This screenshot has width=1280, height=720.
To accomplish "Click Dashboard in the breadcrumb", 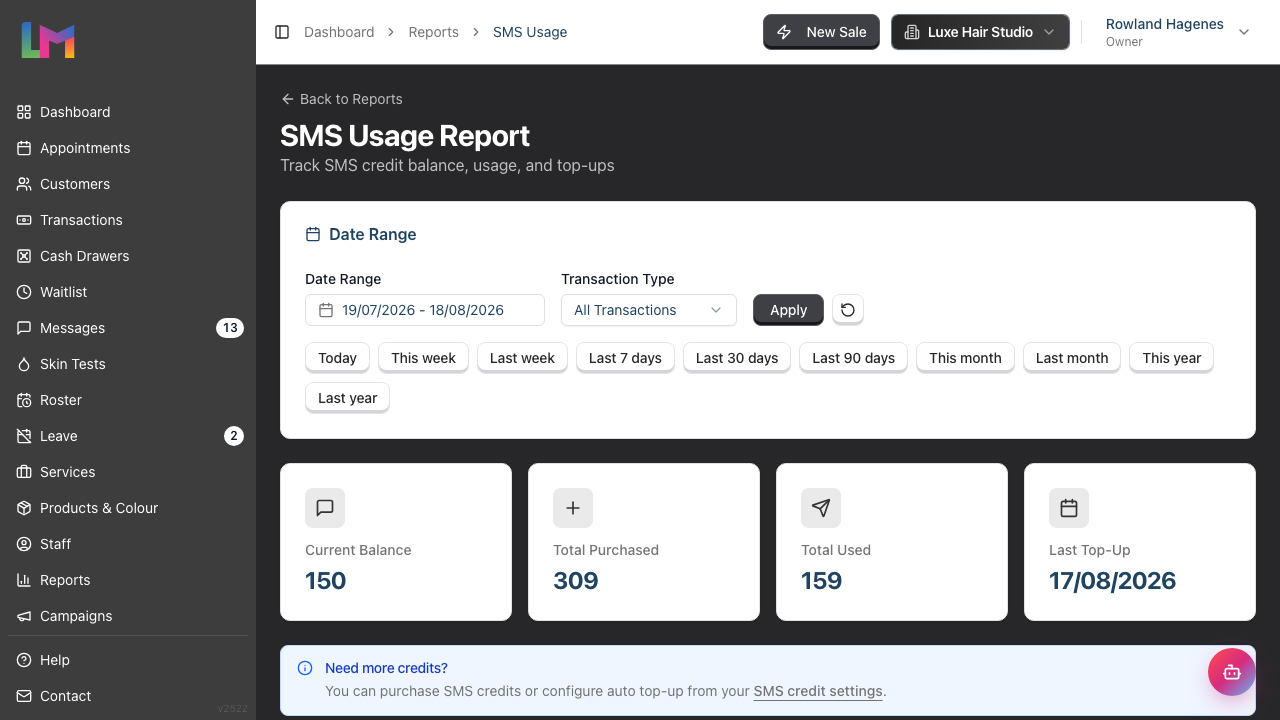I will point(339,32).
